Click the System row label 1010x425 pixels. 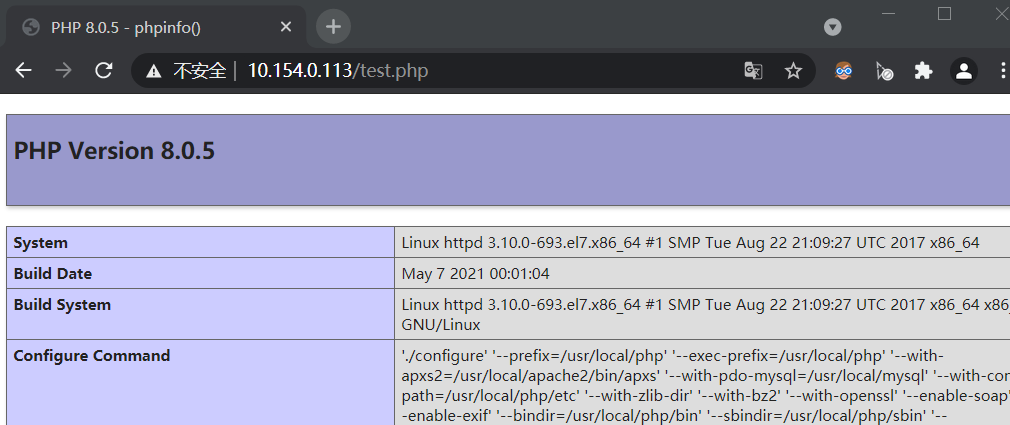pos(41,243)
